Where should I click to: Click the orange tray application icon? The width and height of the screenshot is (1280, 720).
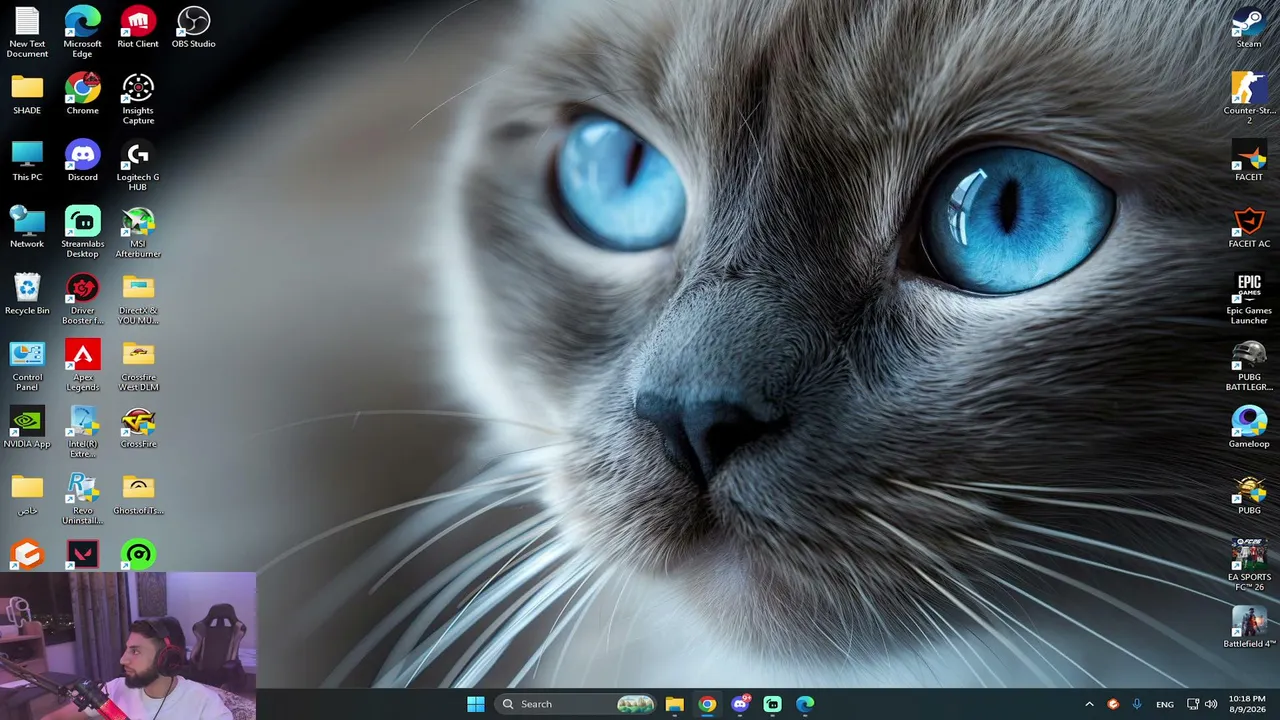(x=1113, y=704)
